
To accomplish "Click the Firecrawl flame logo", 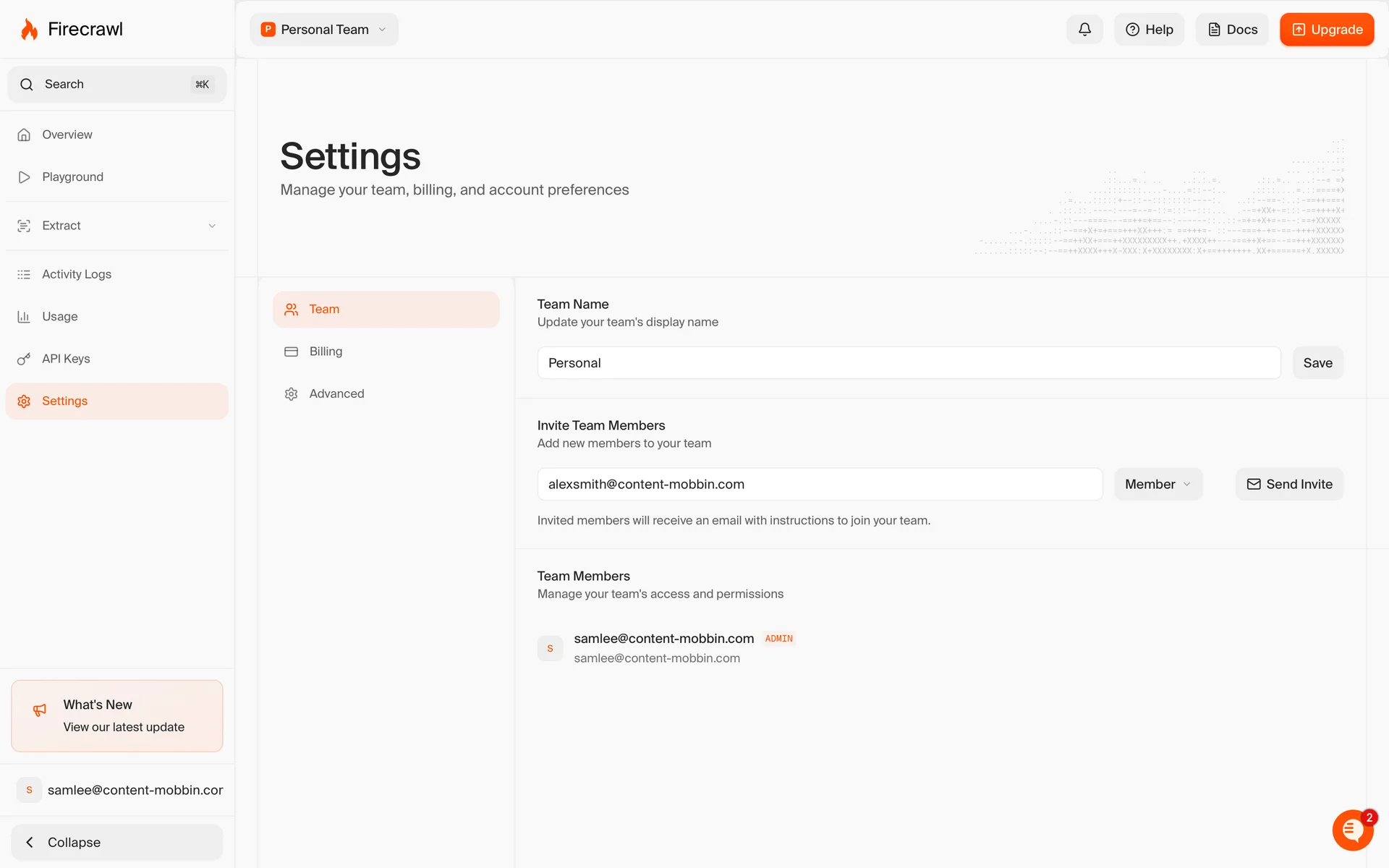I will [29, 30].
